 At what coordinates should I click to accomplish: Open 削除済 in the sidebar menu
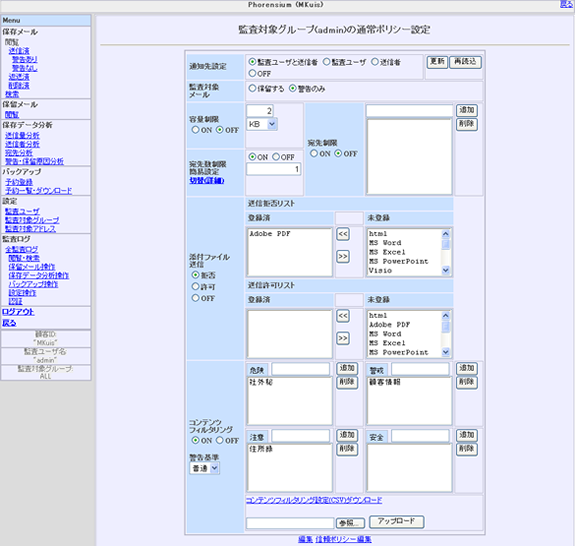click(x=19, y=85)
